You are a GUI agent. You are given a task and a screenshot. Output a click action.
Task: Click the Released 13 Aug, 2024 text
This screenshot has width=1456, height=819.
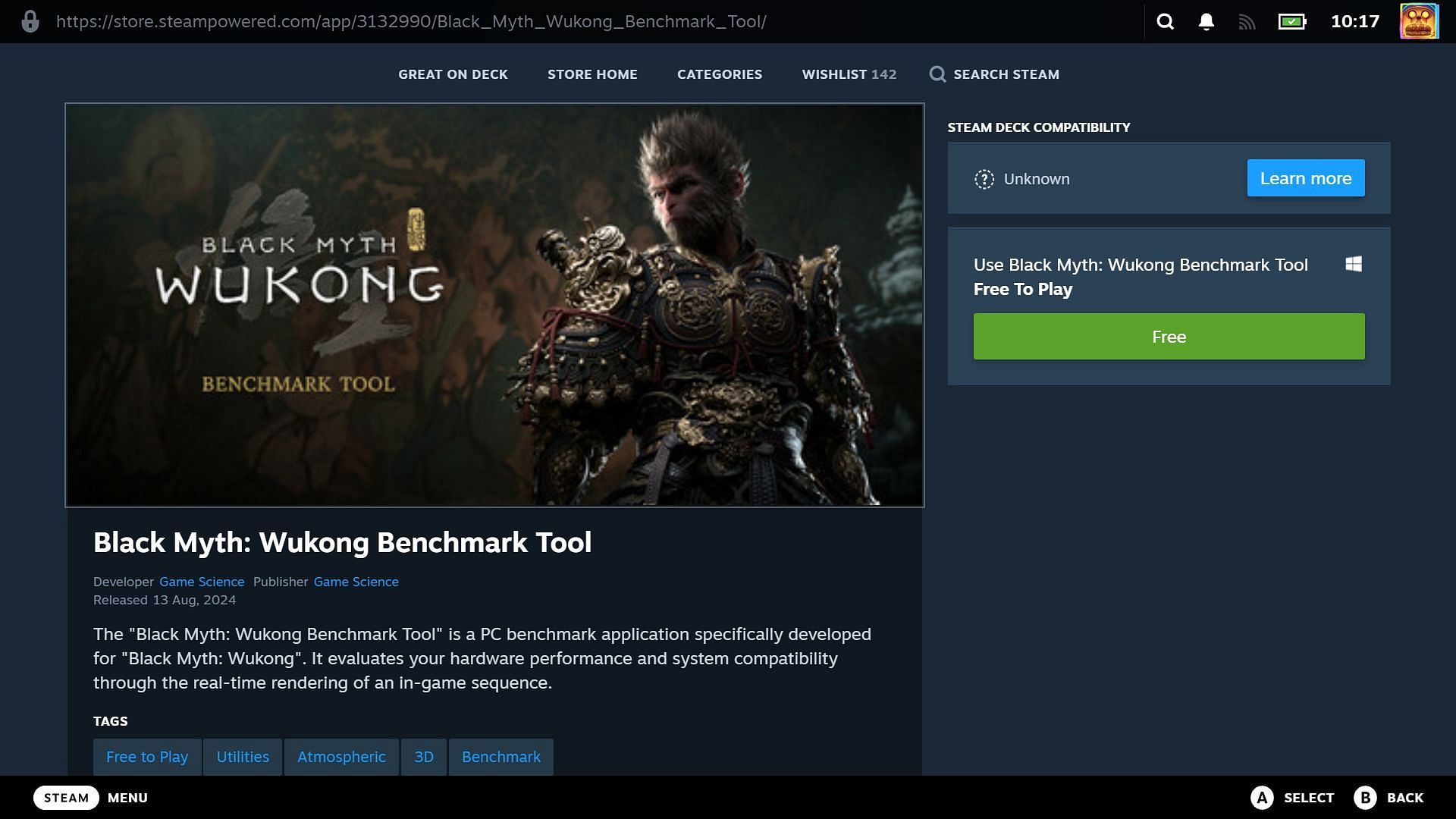165,600
